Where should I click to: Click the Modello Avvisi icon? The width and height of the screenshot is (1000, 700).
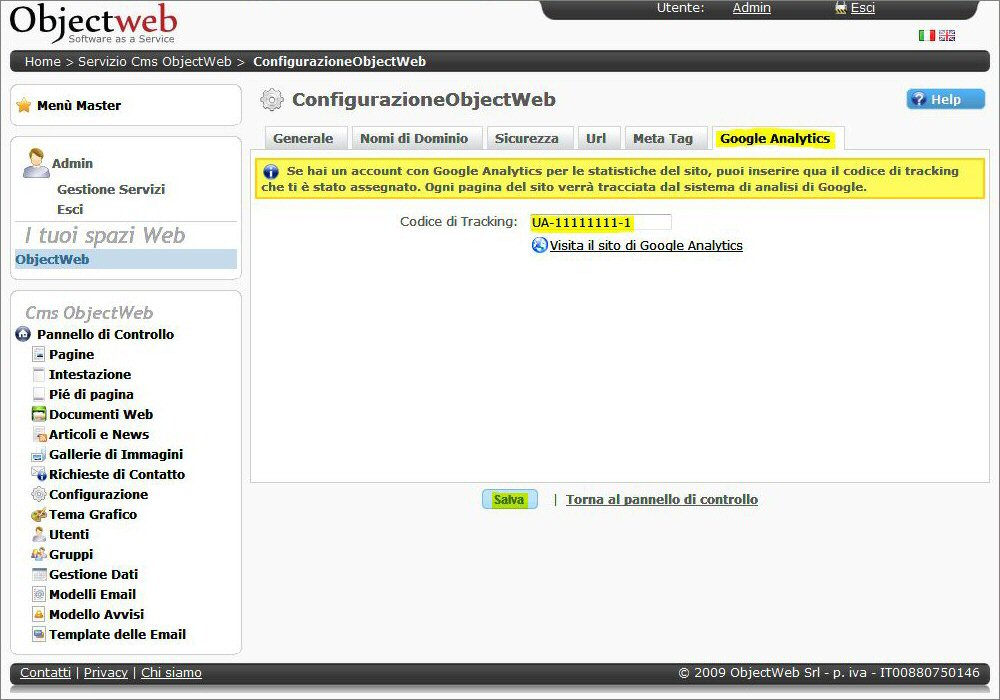pos(39,614)
